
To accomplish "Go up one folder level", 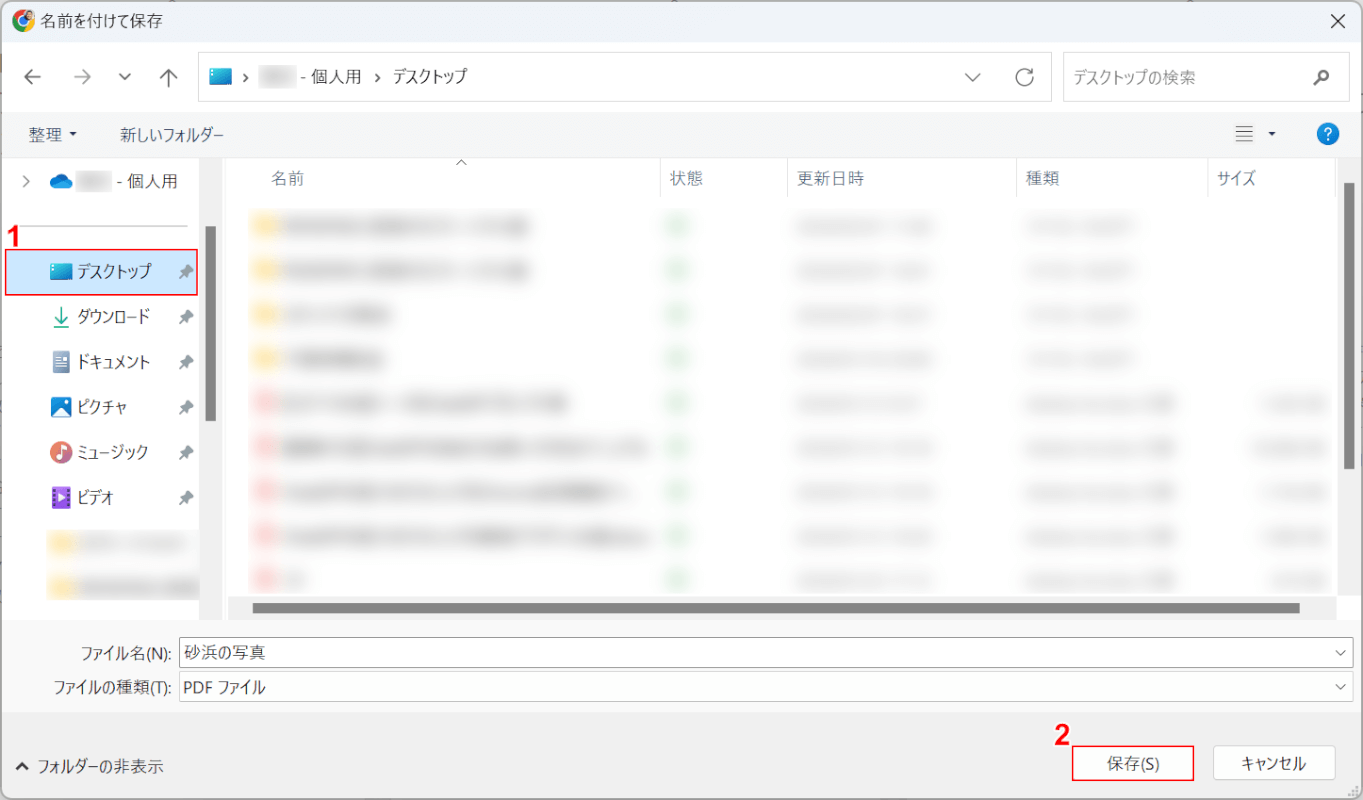I will tap(169, 77).
